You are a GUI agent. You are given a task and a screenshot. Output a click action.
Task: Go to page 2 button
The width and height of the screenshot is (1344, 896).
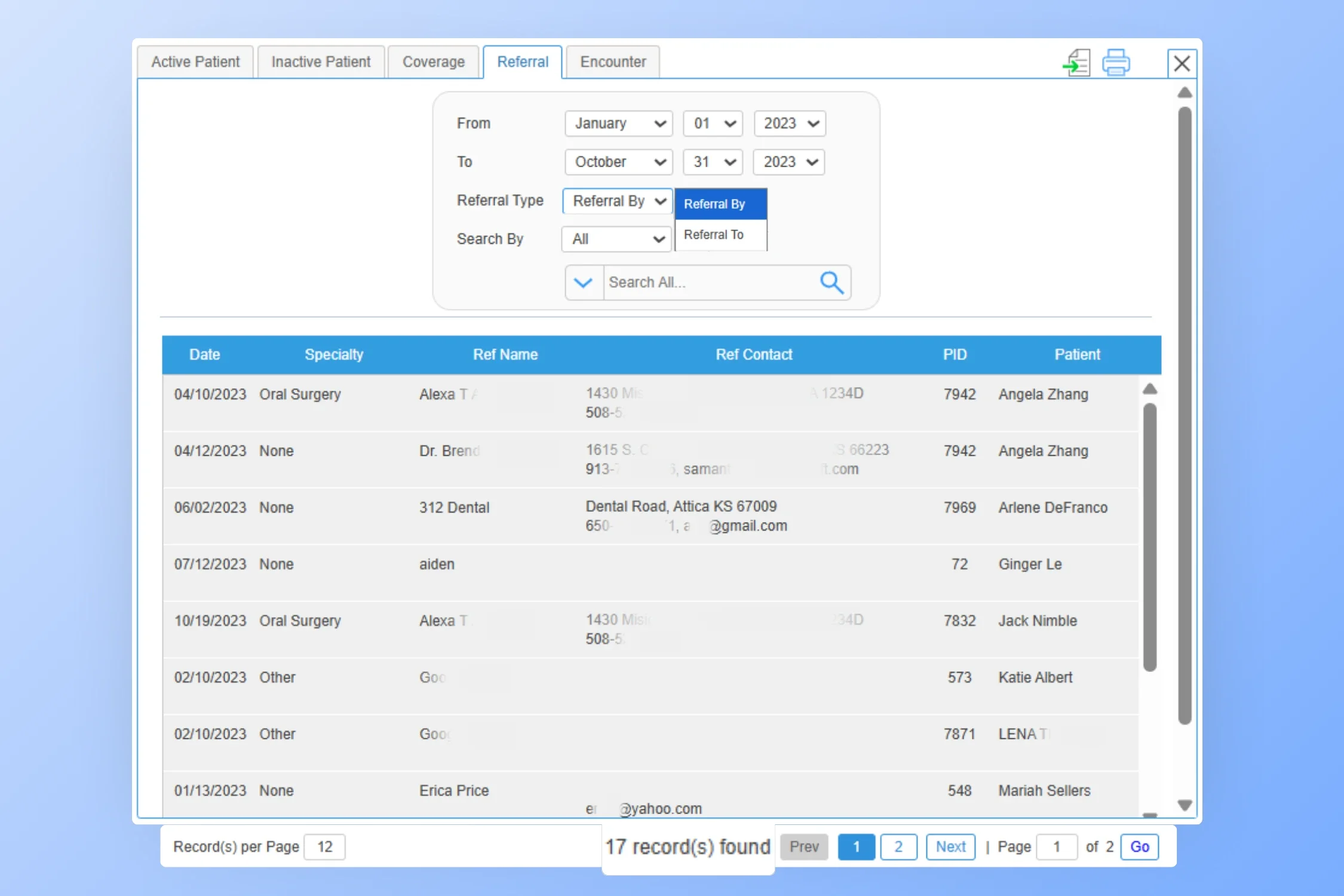pos(898,846)
